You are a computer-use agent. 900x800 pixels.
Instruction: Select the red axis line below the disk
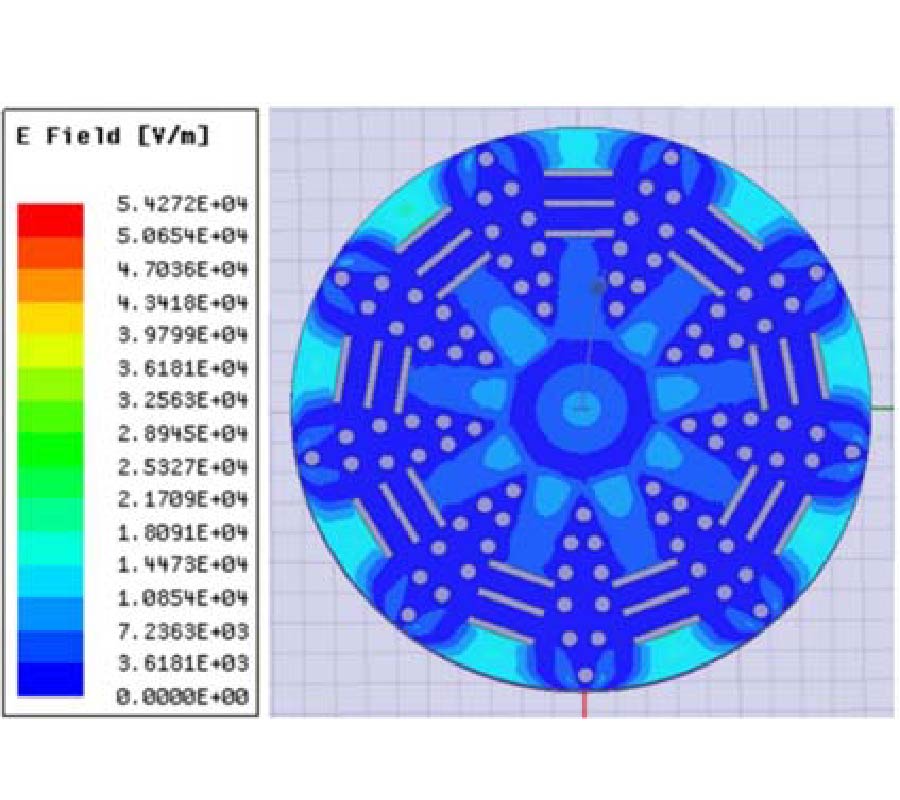(584, 704)
